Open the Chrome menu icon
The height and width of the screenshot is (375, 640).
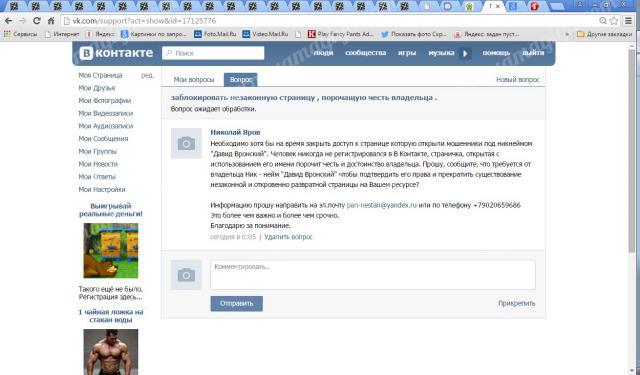[629, 21]
